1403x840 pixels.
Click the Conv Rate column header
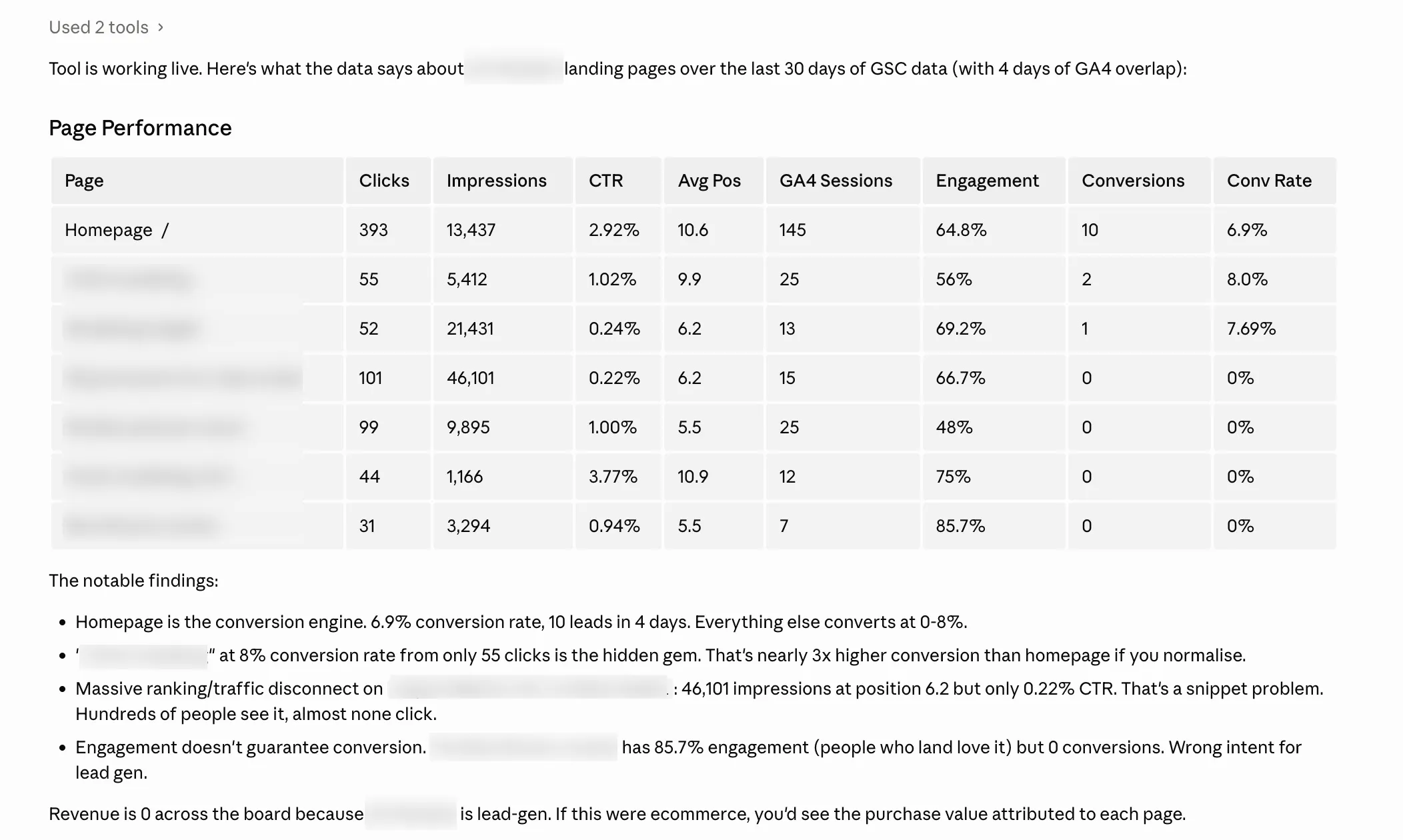1269,181
